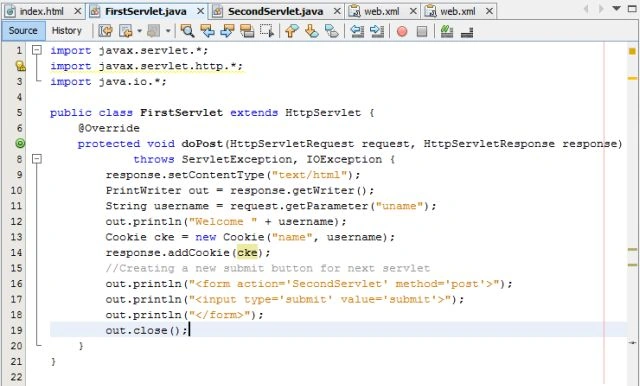Click the "text/html" string literal
The image size is (640, 386).
coord(309,175)
